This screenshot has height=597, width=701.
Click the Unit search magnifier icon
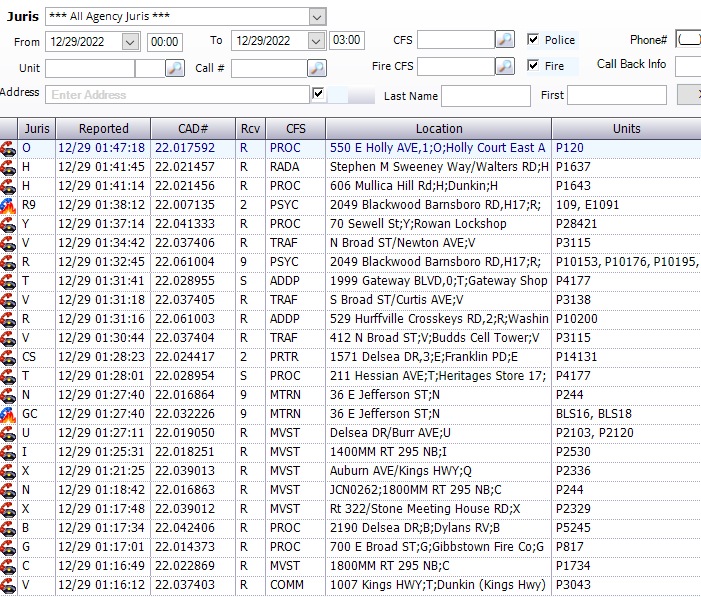pyautogui.click(x=175, y=68)
